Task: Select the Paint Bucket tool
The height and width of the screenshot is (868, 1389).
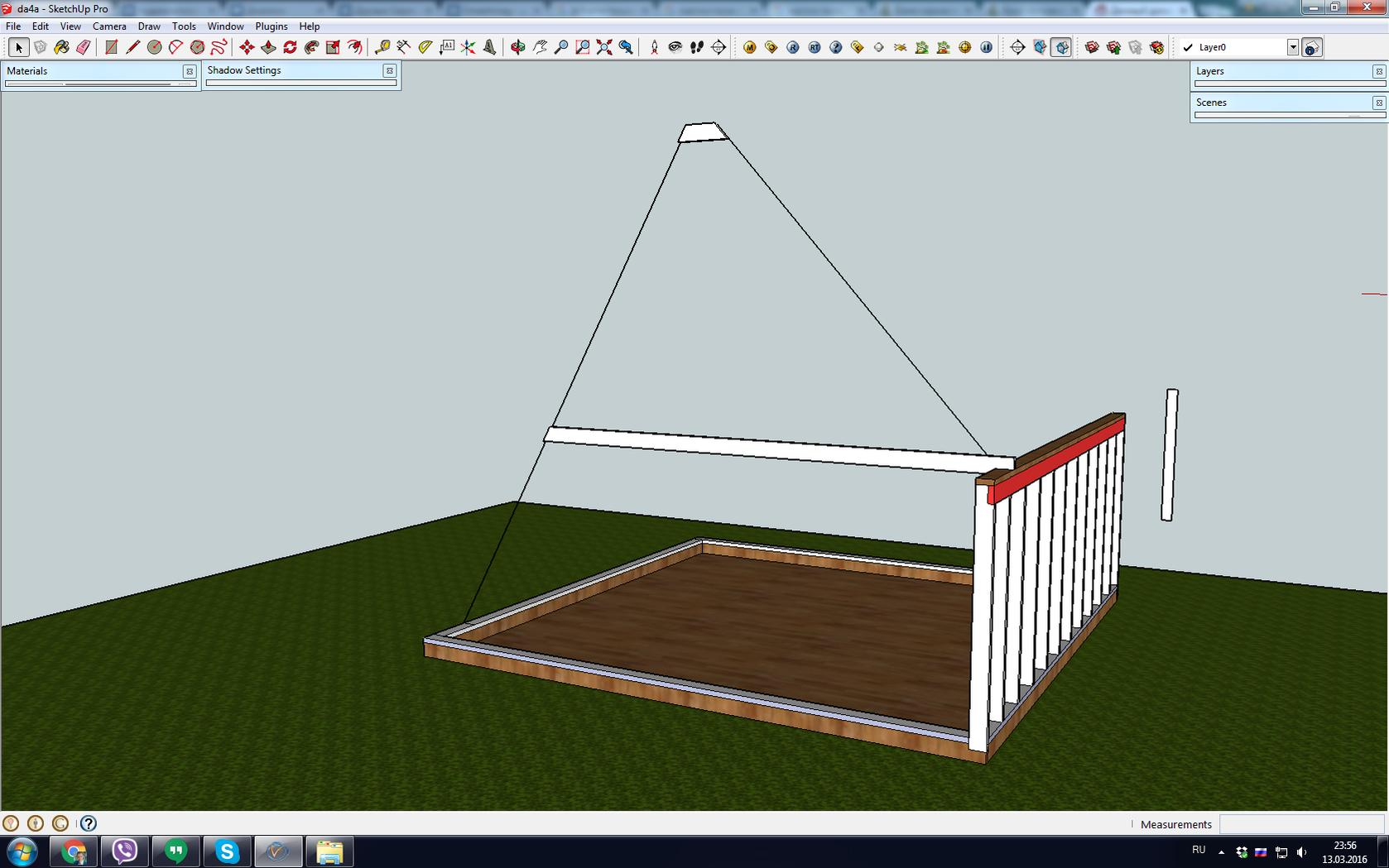Action: tap(61, 47)
